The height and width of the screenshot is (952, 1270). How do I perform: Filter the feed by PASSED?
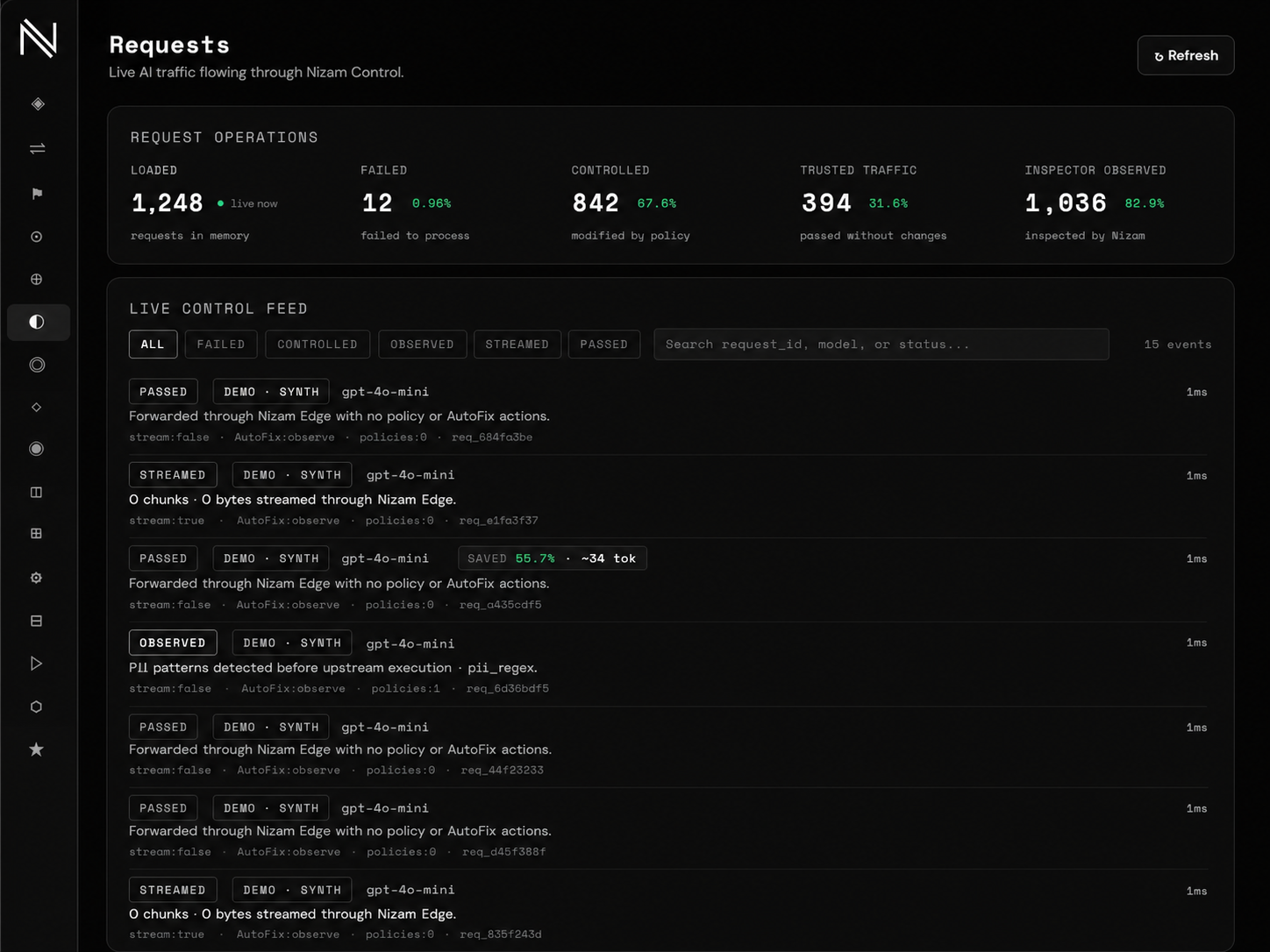(x=603, y=345)
